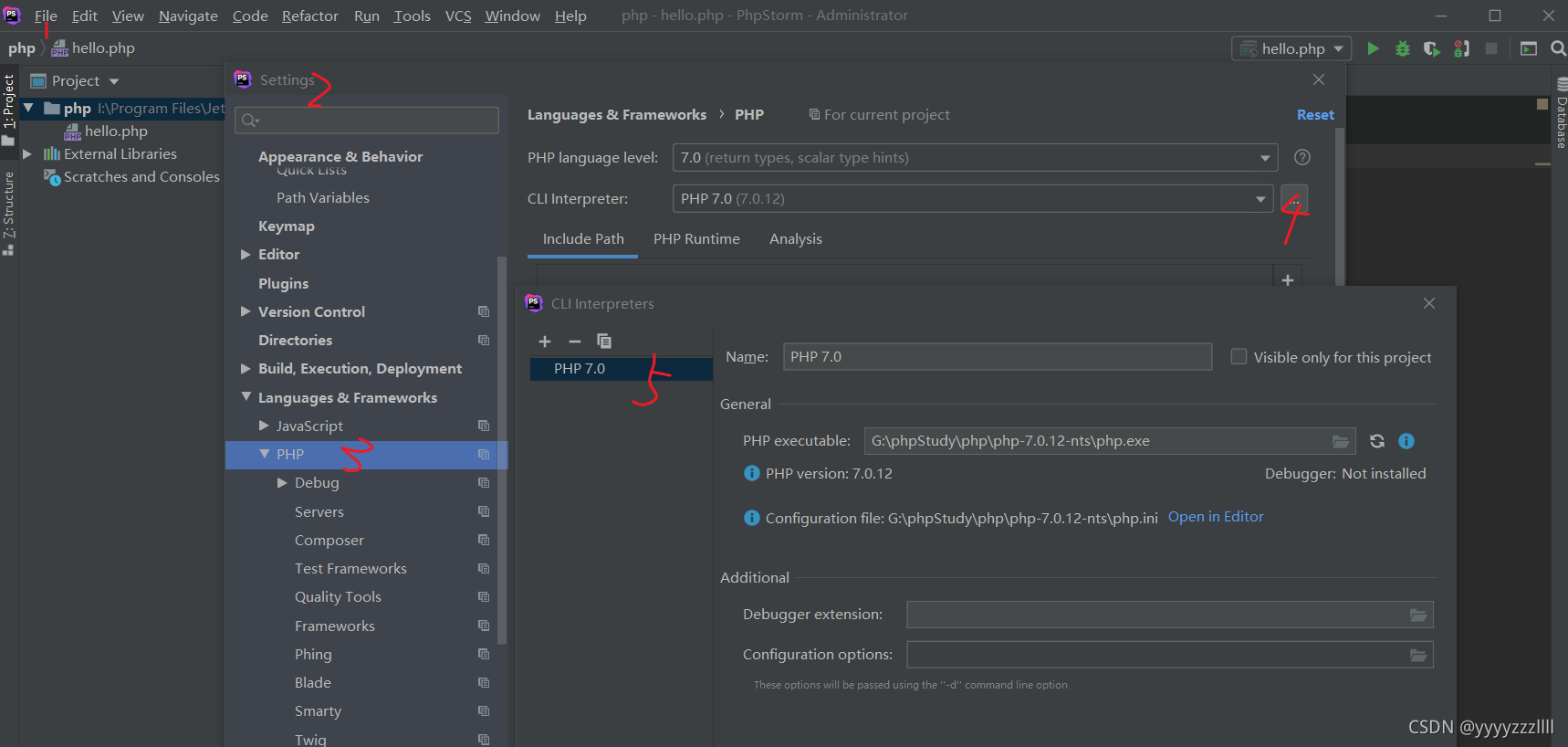Expand the Editor settings node
This screenshot has width=1568, height=747.
coord(246,254)
